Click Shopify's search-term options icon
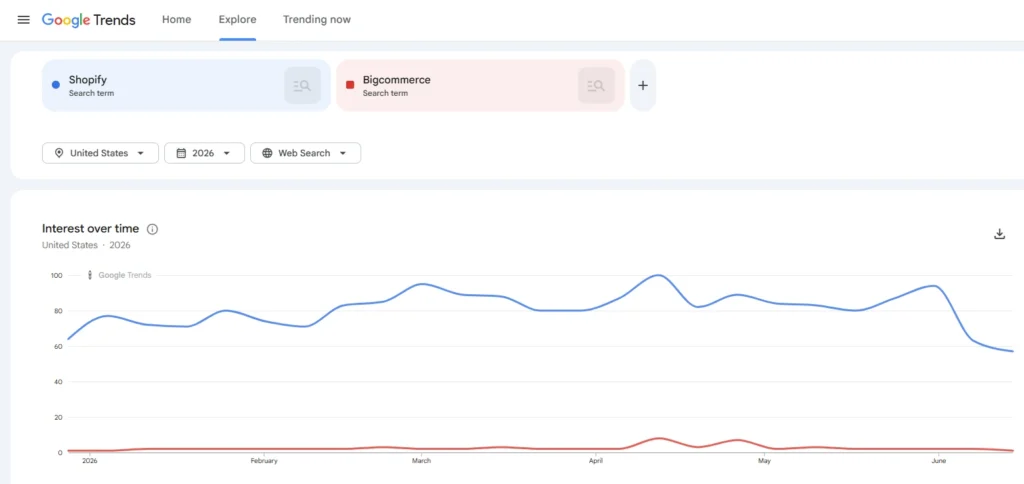This screenshot has height=484, width=1024. (x=302, y=86)
